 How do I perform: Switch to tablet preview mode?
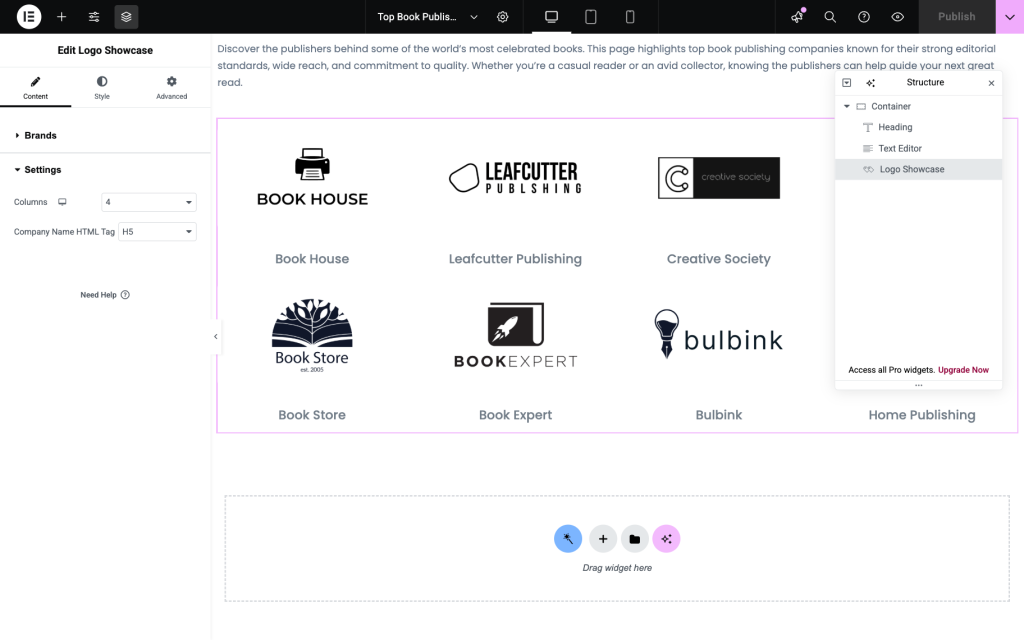pyautogui.click(x=590, y=17)
